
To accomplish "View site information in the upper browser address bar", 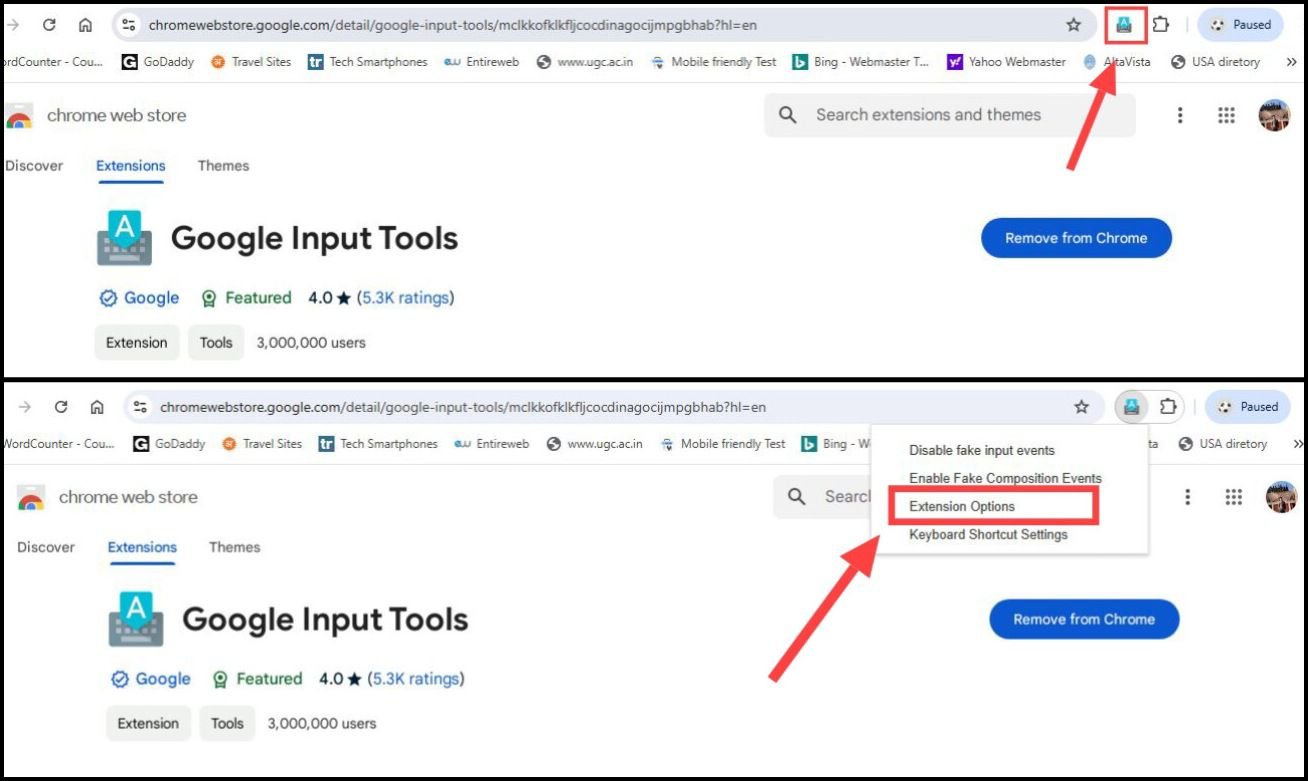I will pyautogui.click(x=128, y=25).
